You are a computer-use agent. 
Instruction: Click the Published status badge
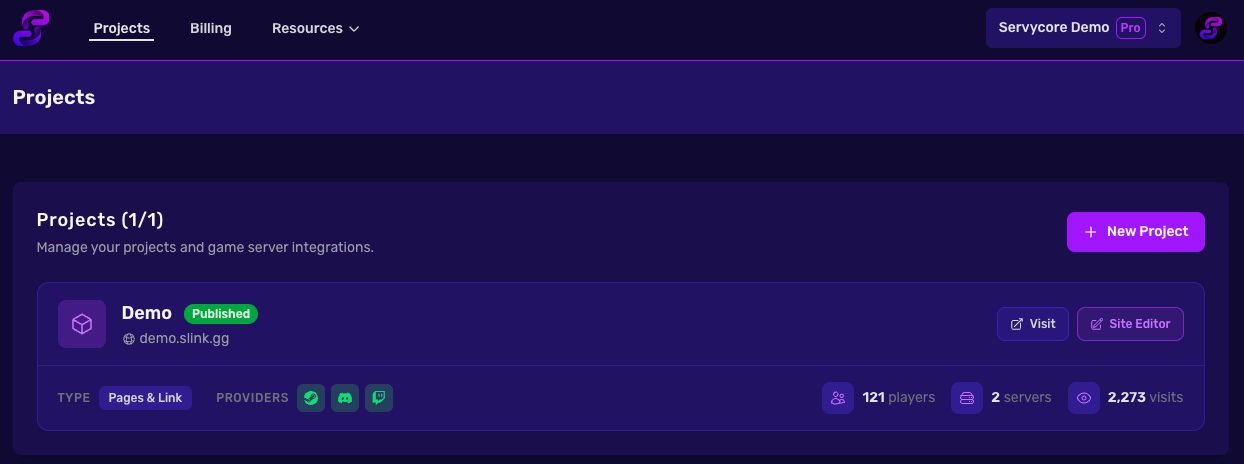coord(221,314)
